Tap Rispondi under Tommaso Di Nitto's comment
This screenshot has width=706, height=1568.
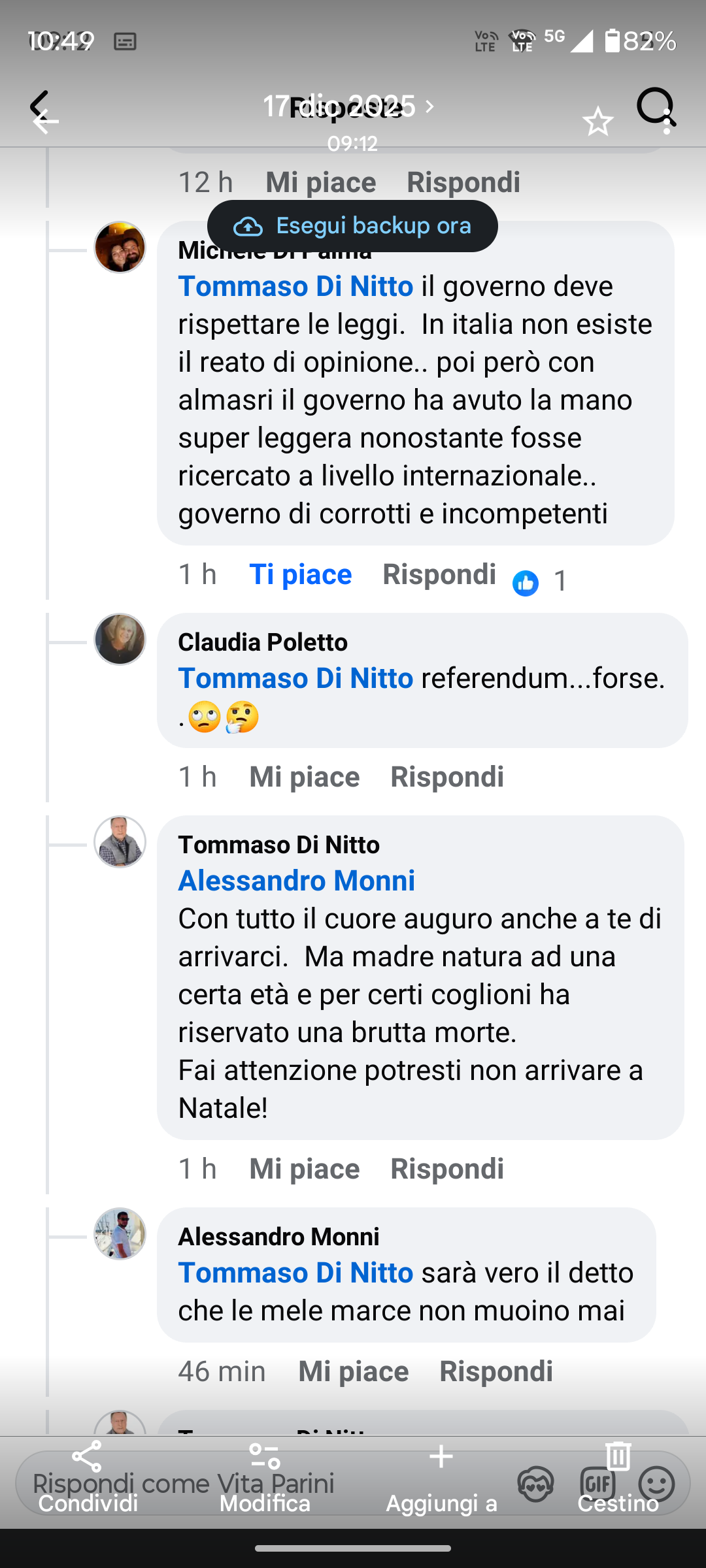447,1169
